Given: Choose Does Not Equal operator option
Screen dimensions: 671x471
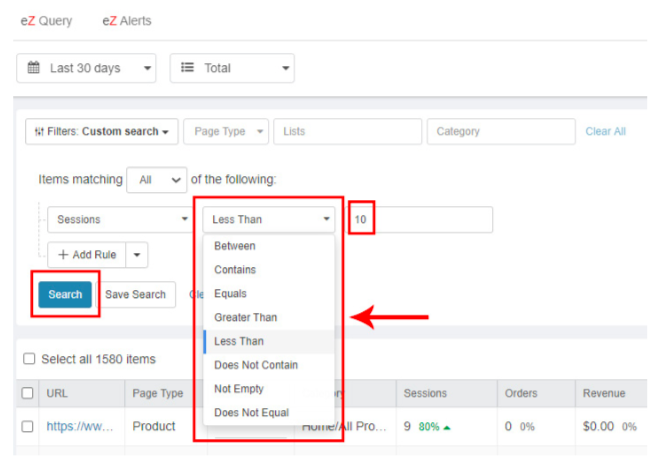Looking at the screenshot, I should click(x=269, y=413).
